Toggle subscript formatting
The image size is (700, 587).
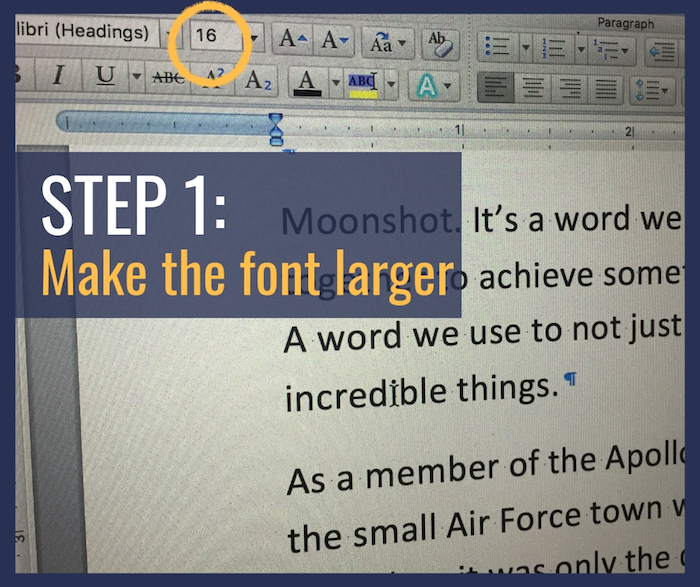(x=257, y=81)
